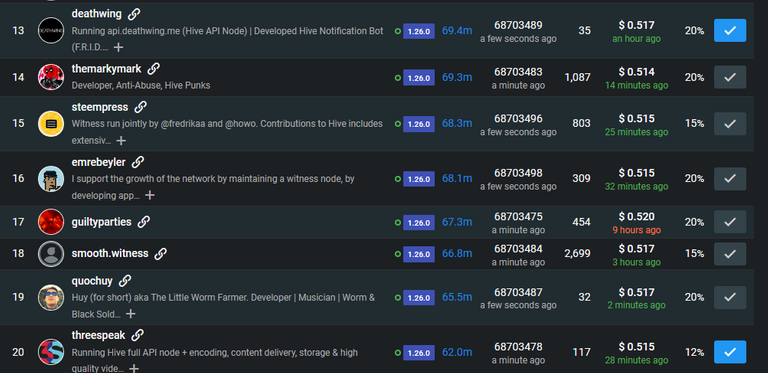Open quochuy's witness link icon
Viewport: 768px width, 373px height.
coord(125,281)
